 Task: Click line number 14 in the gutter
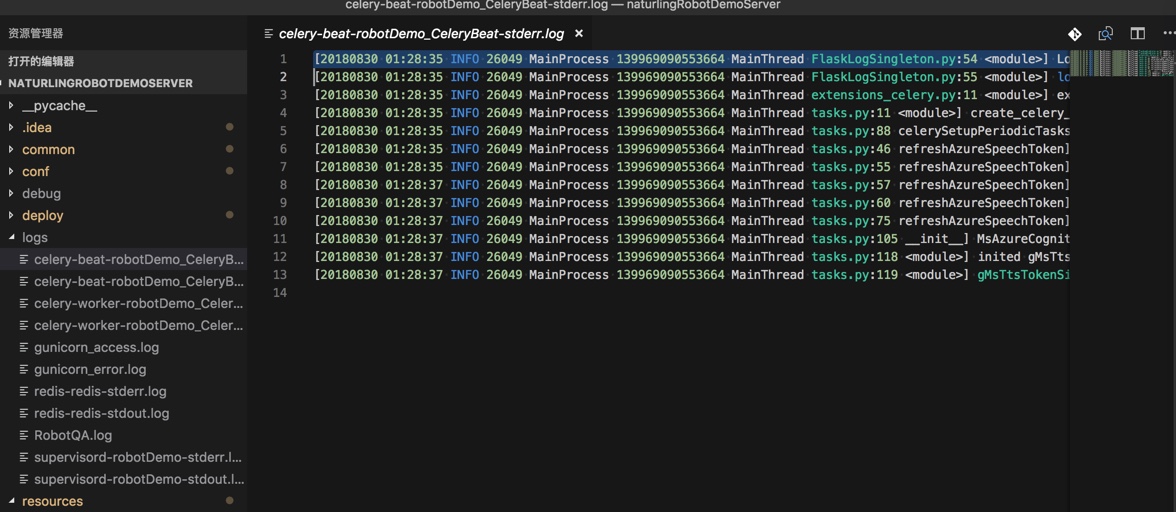[280, 293]
